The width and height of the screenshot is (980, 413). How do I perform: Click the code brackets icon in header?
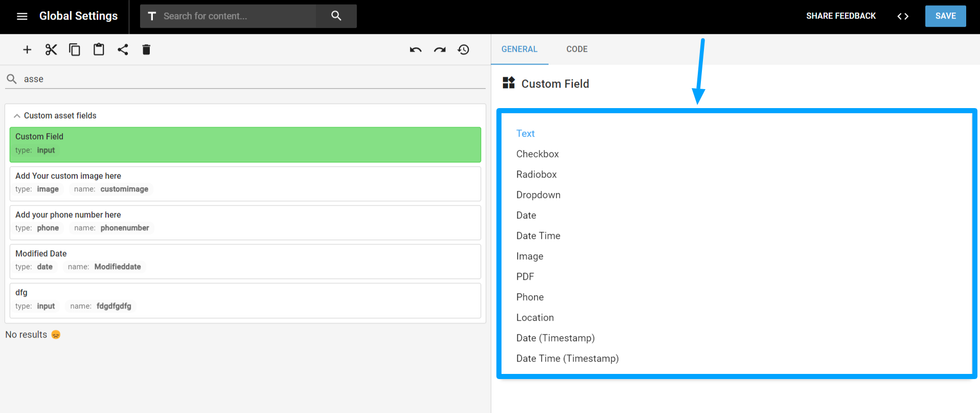point(903,16)
